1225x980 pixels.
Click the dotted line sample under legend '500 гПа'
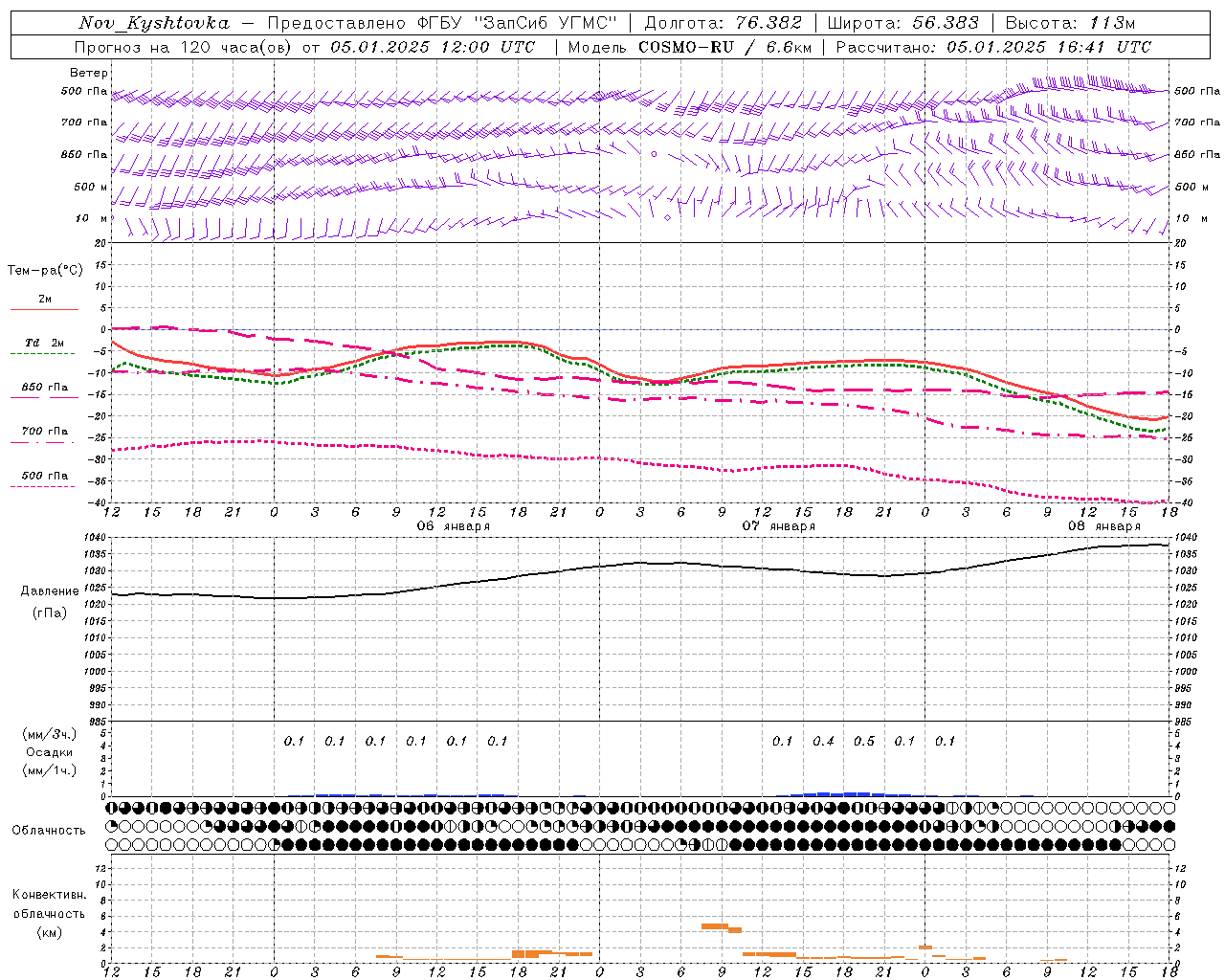click(x=42, y=486)
